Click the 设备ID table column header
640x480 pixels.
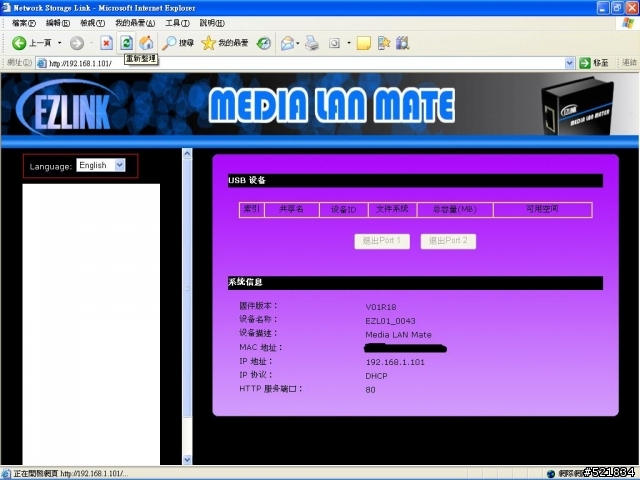click(x=344, y=209)
